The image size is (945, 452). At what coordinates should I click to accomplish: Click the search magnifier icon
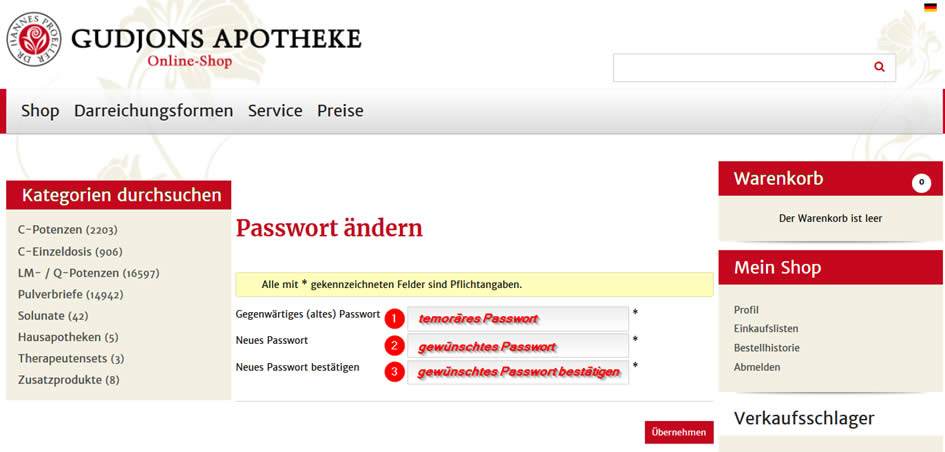(879, 67)
